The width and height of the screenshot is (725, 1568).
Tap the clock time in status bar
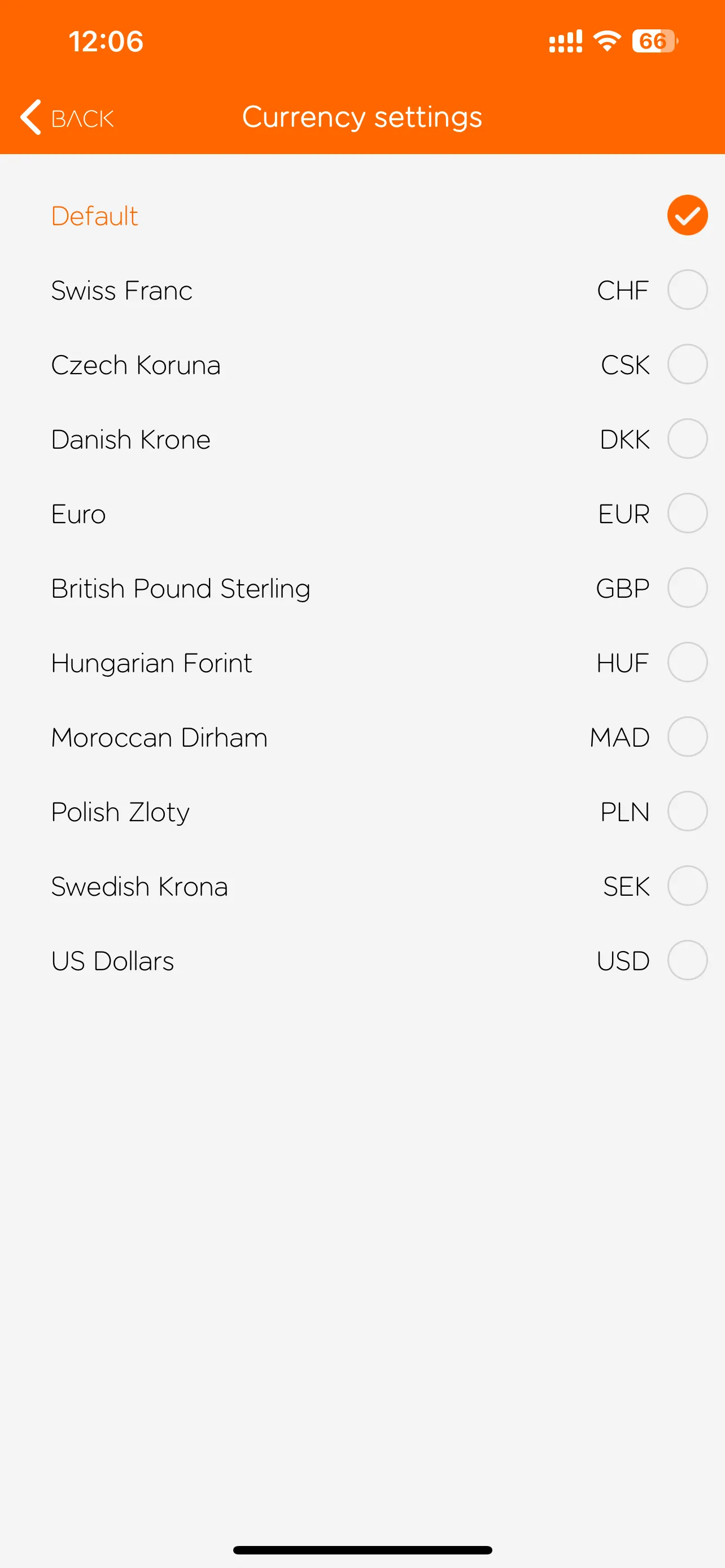point(106,41)
